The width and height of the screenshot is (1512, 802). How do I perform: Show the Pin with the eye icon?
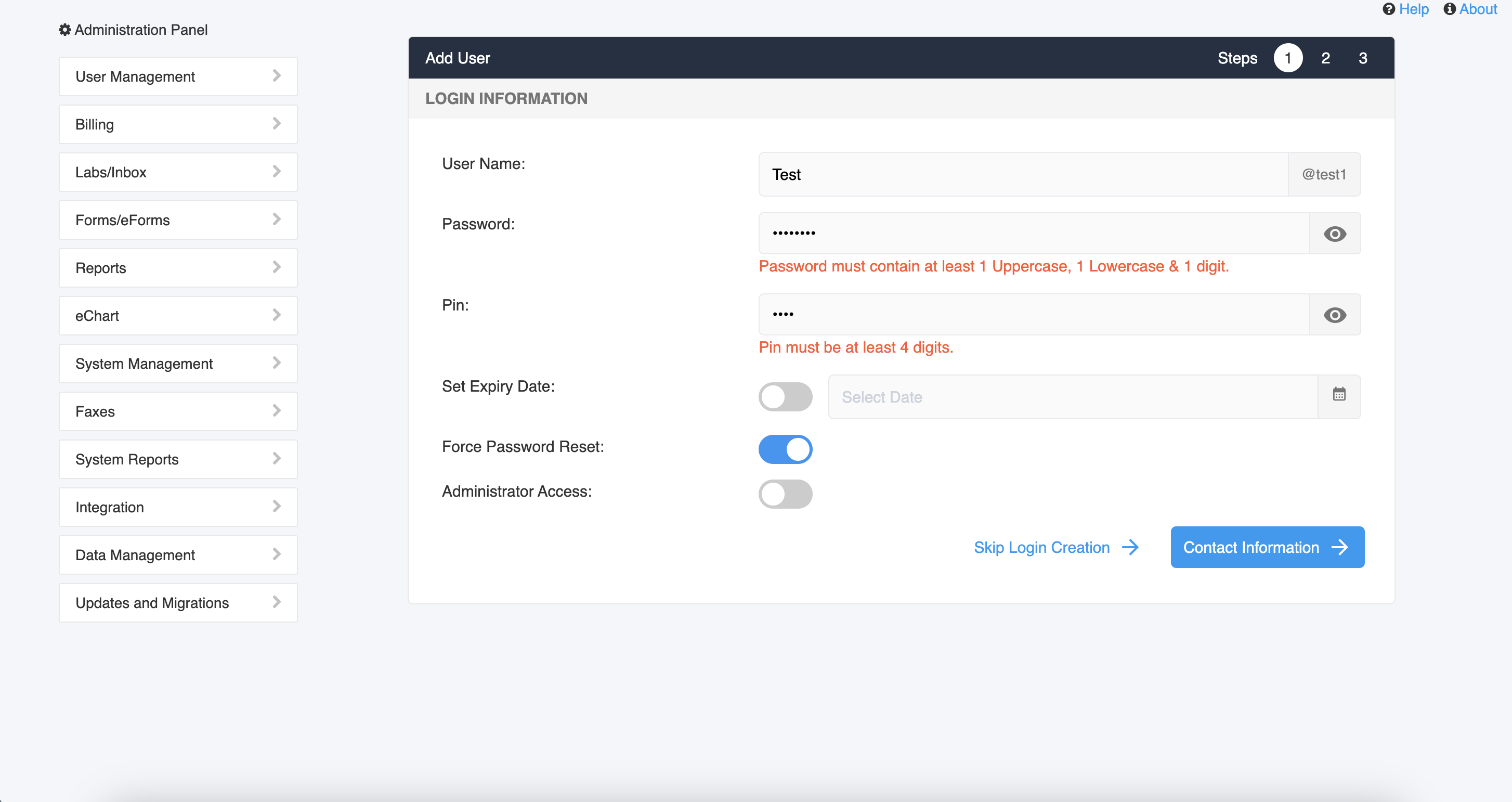(x=1335, y=315)
